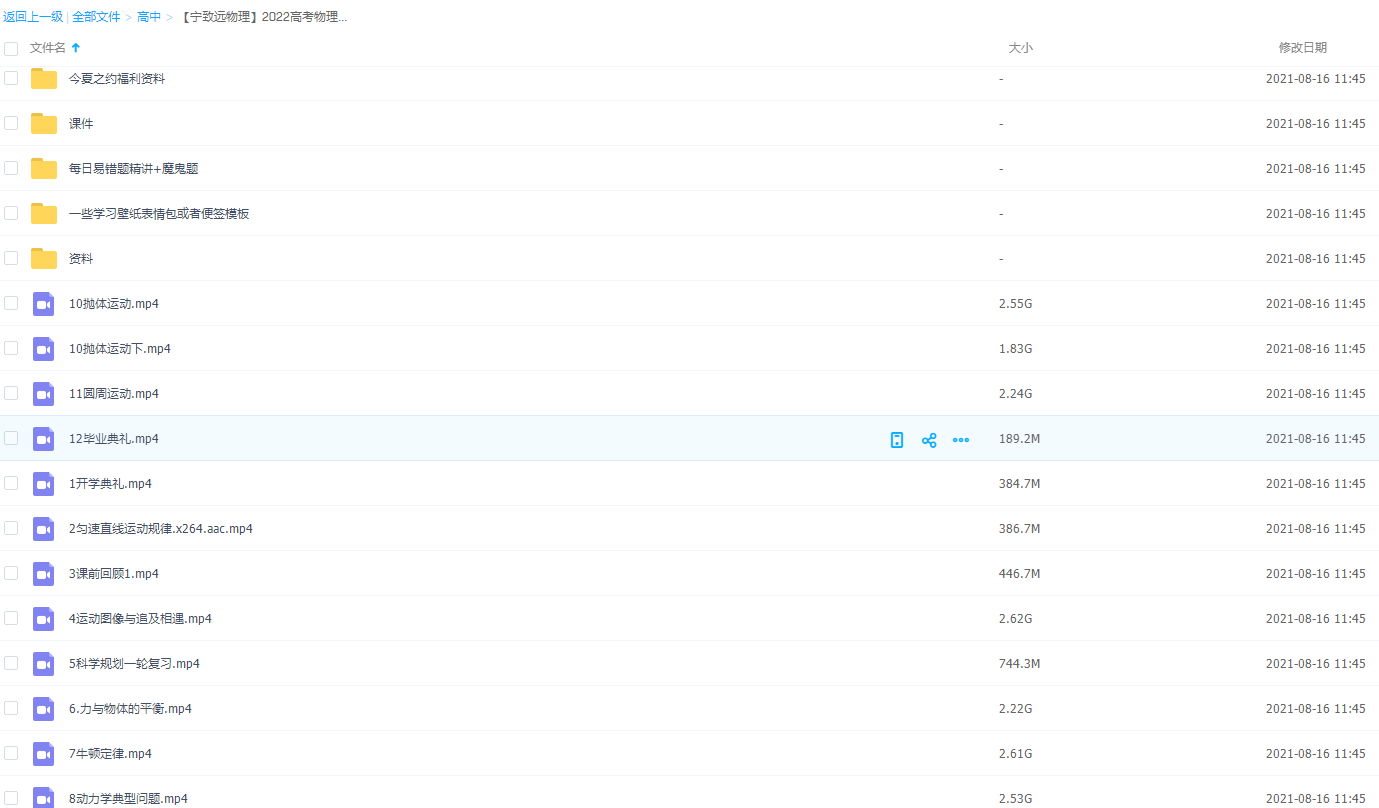
Task: Click the folder icon for 今夏之约福利资料
Action: click(x=44, y=79)
